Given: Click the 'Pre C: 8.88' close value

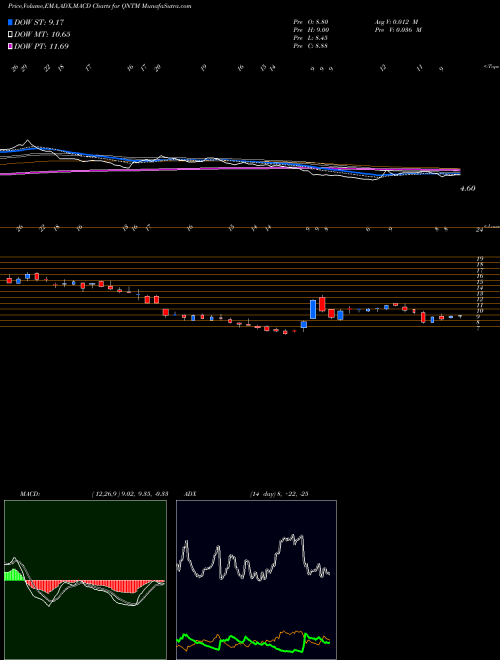Looking at the screenshot, I should (311, 46).
